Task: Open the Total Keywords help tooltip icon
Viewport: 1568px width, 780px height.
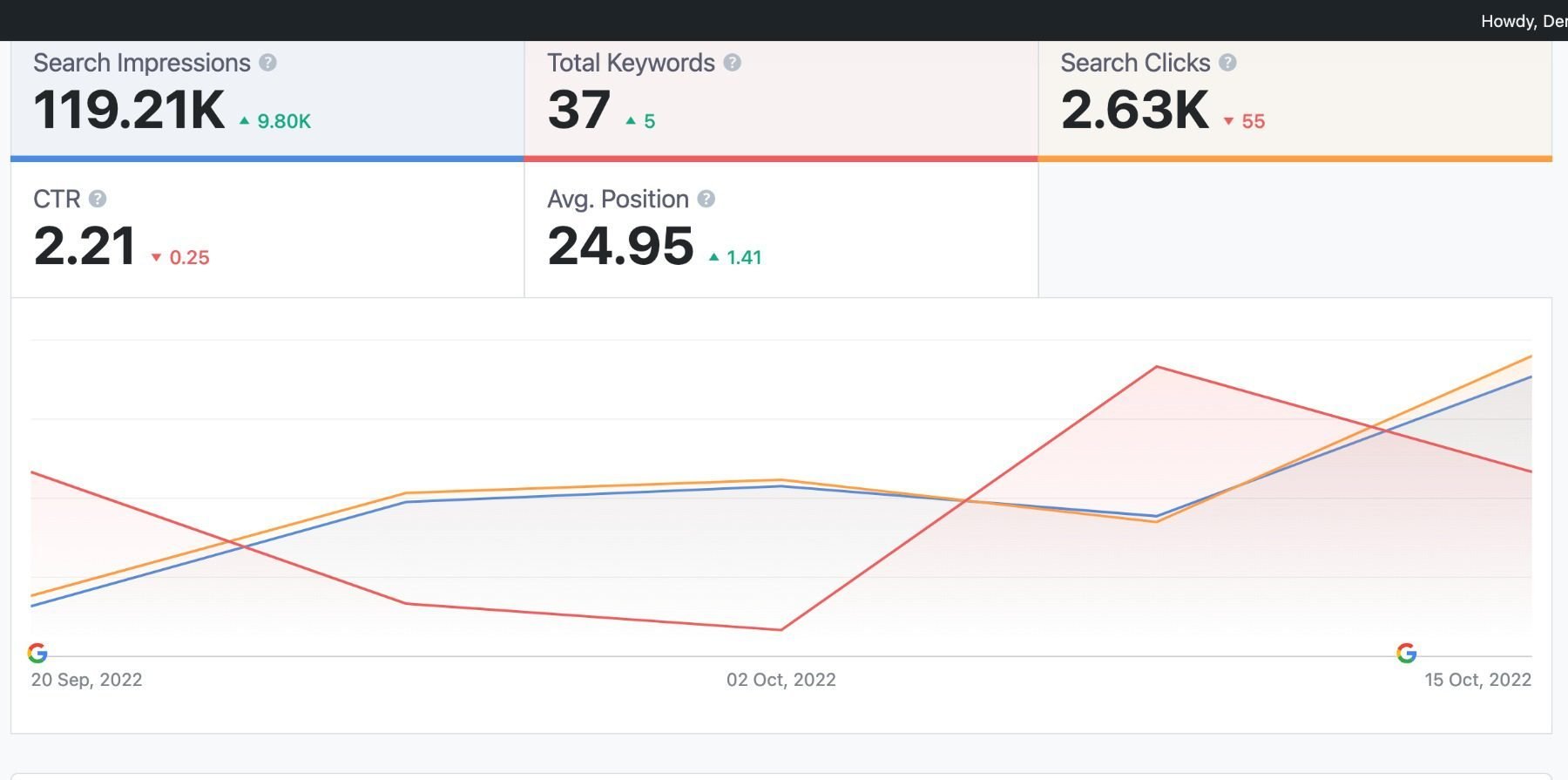Action: click(733, 63)
